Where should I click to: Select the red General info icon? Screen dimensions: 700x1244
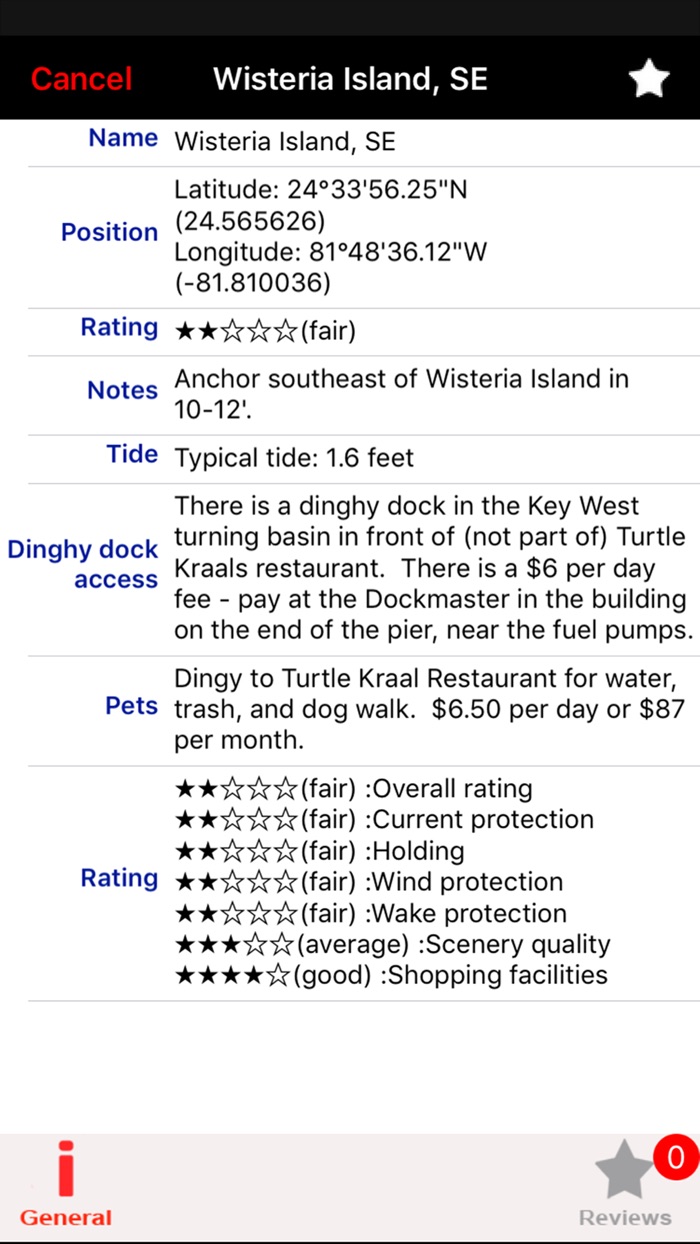[66, 1169]
